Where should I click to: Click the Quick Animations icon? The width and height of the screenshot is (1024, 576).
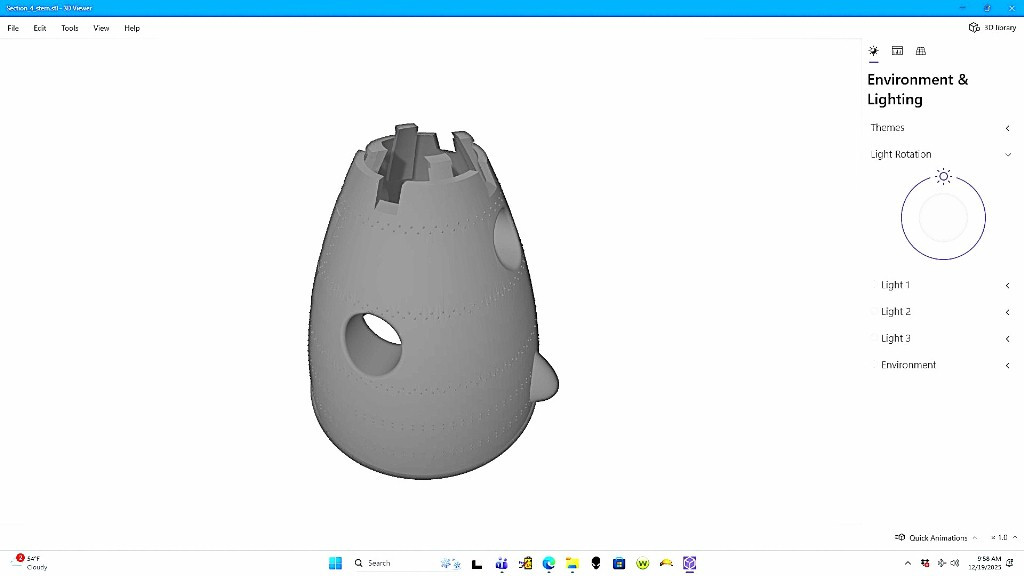(x=900, y=538)
